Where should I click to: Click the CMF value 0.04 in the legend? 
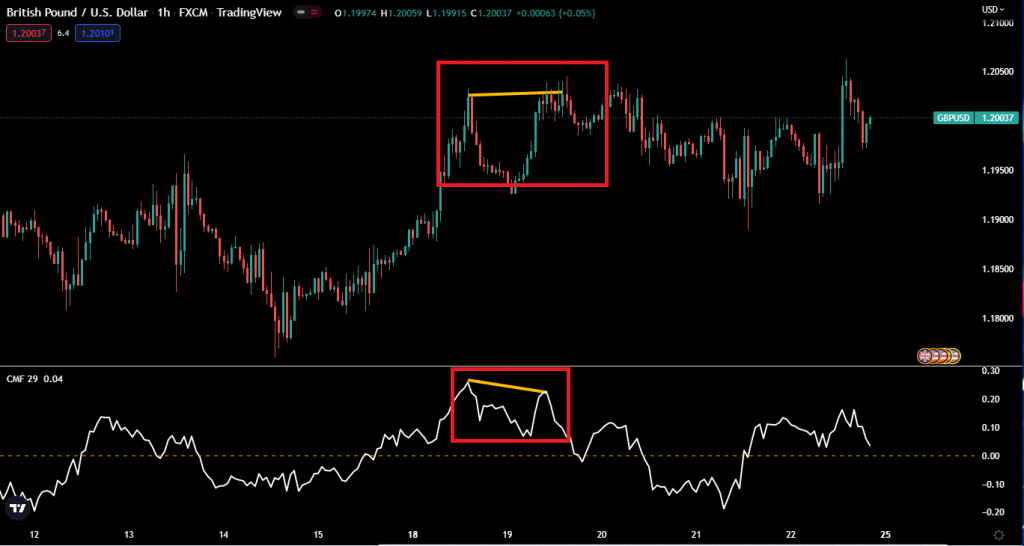coord(52,379)
